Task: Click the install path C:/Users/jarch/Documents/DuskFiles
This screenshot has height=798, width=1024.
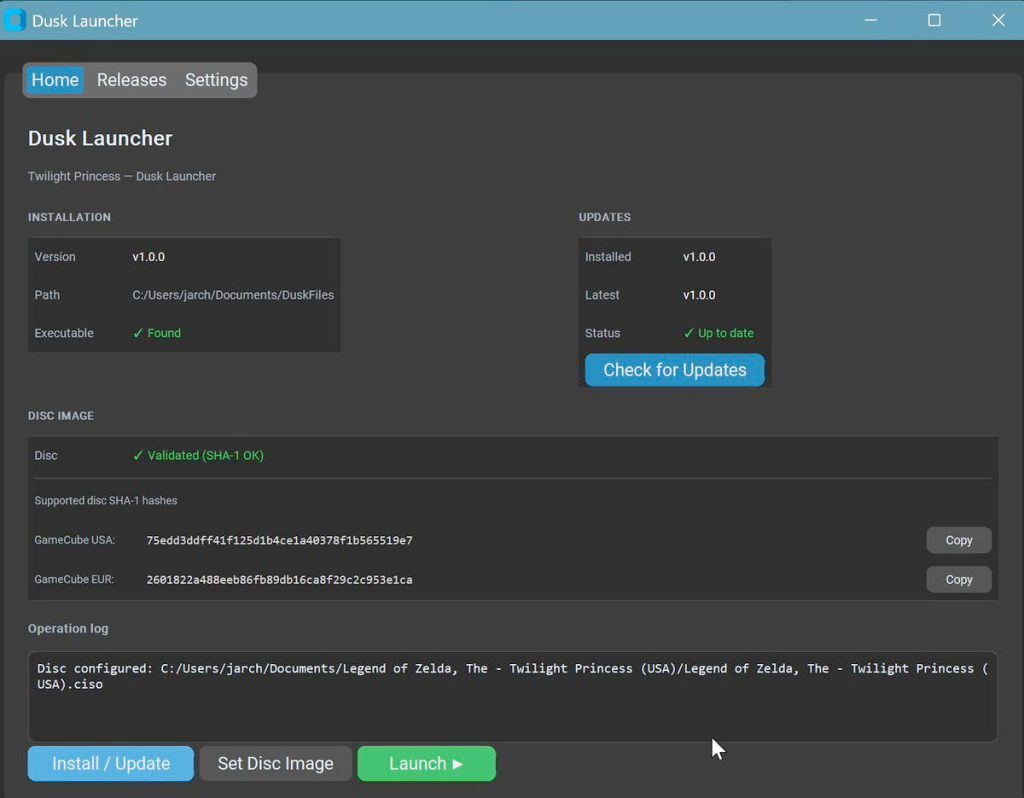Action: [x=233, y=295]
